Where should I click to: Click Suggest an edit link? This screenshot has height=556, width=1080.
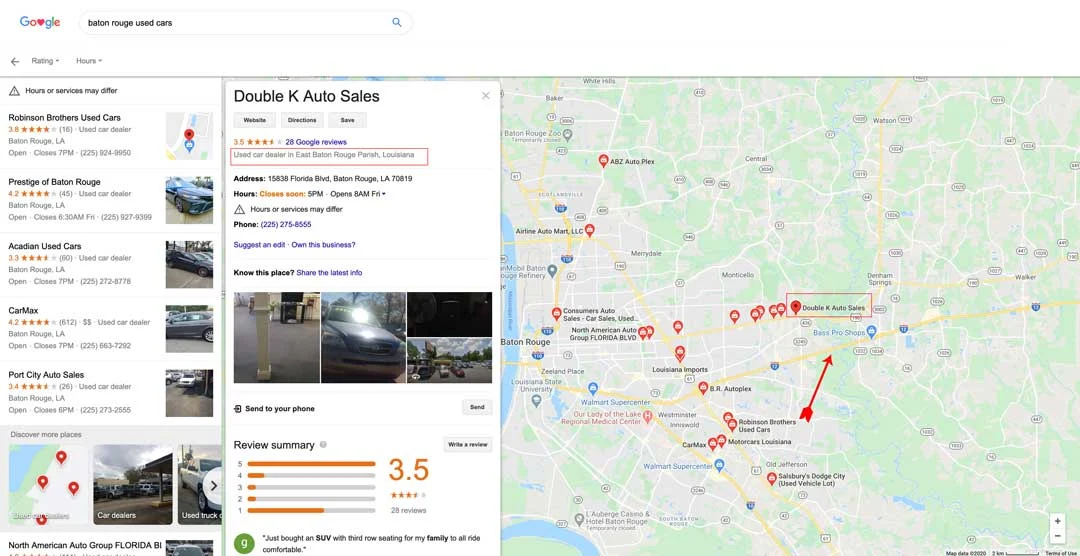(x=259, y=245)
